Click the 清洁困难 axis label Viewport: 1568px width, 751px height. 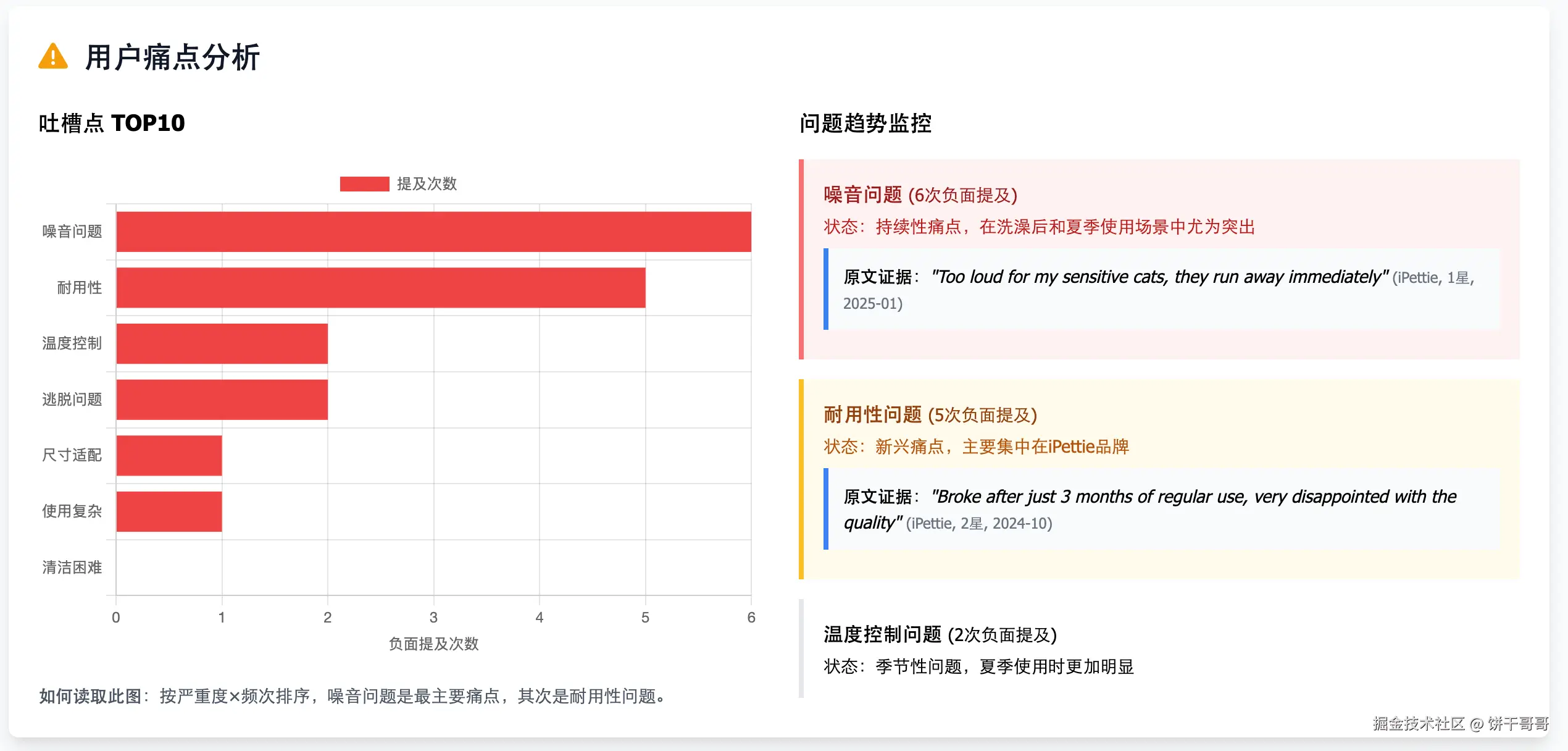(72, 568)
